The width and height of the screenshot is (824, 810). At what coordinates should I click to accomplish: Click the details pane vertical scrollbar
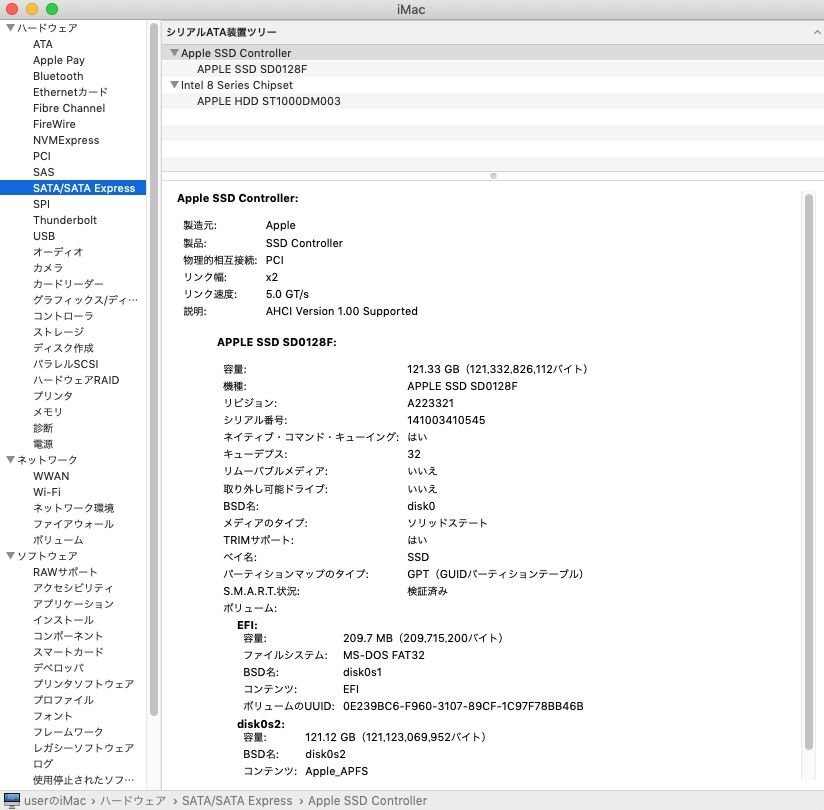tap(808, 470)
